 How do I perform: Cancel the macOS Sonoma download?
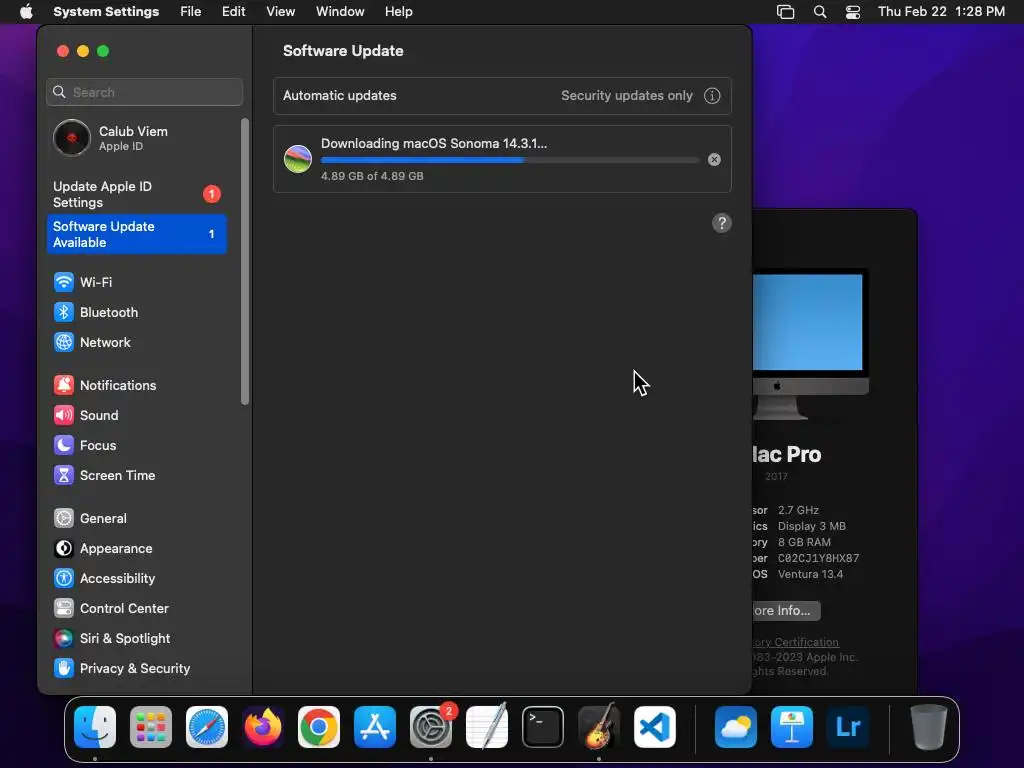pyautogui.click(x=714, y=159)
